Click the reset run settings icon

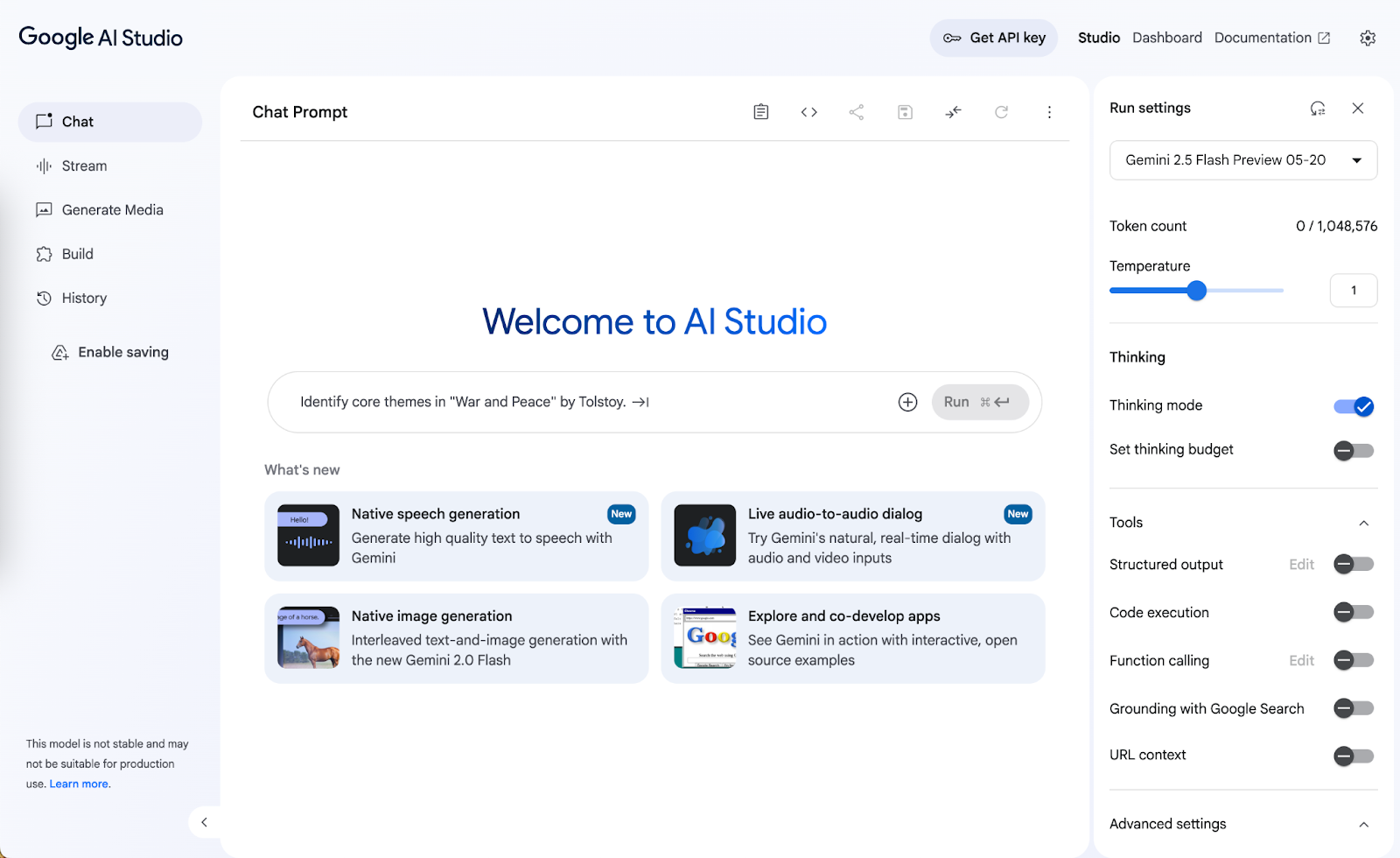tap(1318, 109)
